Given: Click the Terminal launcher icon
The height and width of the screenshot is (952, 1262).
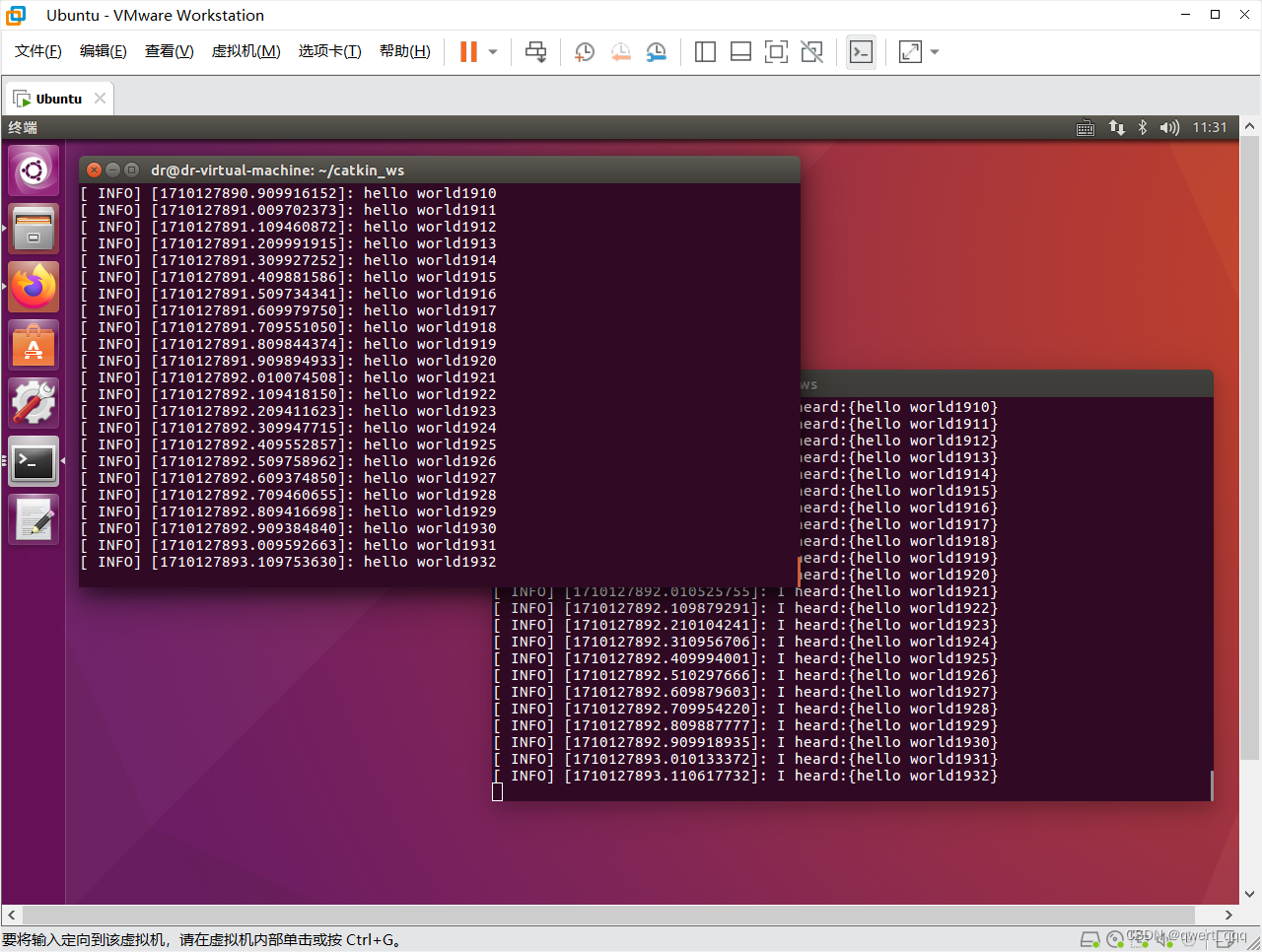Looking at the screenshot, I should (x=34, y=461).
